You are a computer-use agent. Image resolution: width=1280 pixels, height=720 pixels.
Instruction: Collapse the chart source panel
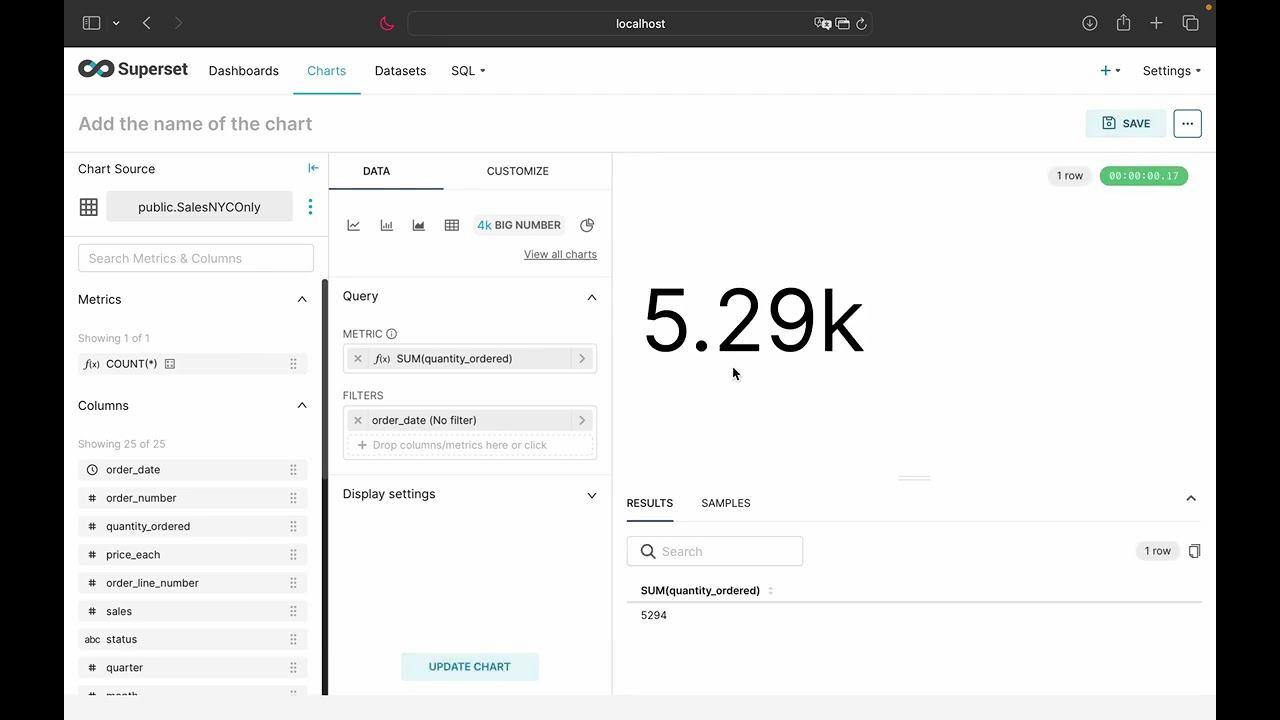pos(313,168)
